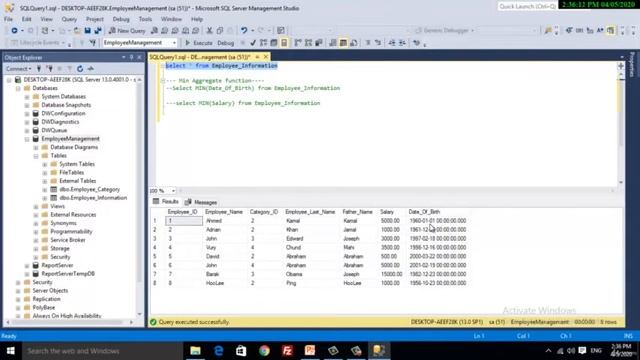640x360 pixels.
Task: Display estimated execution plan icon
Action: [263, 43]
